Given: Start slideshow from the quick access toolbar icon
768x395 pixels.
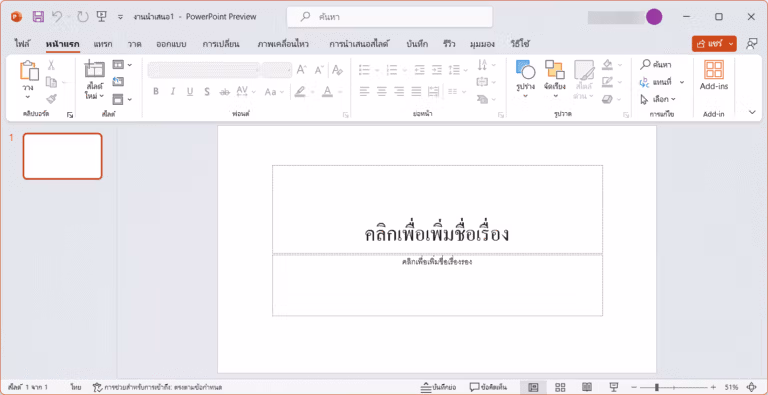Looking at the screenshot, I should coord(101,17).
